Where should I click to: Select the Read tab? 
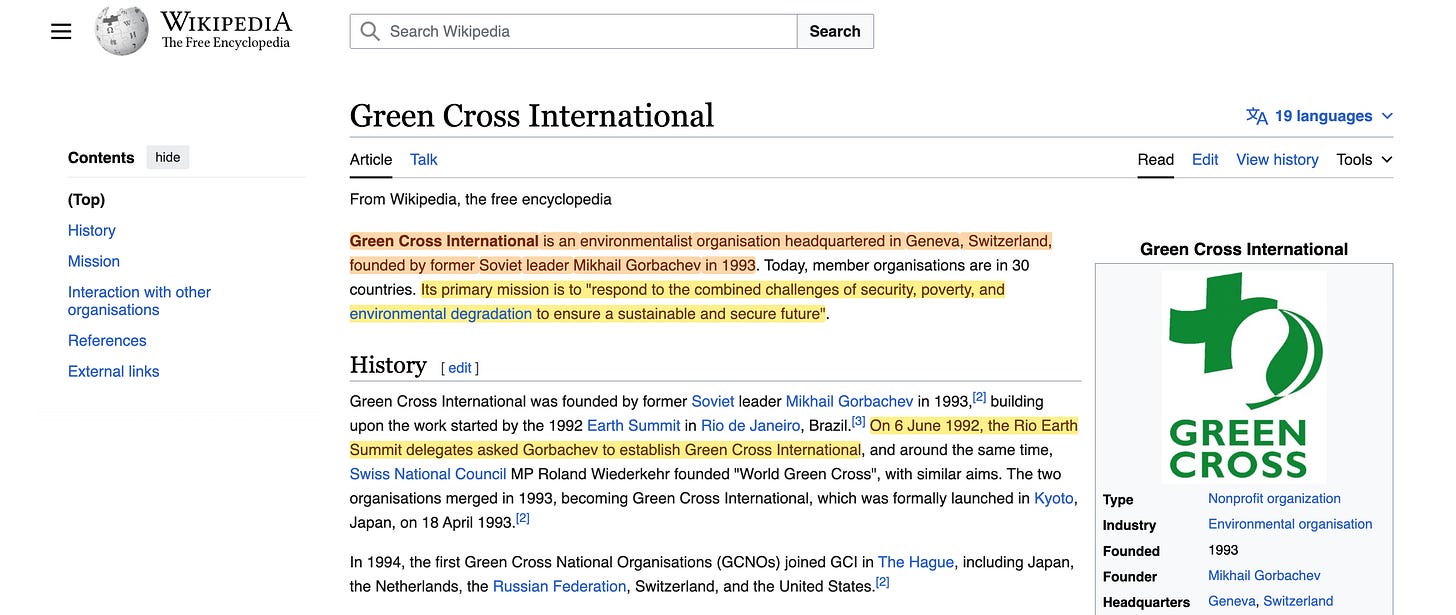(1156, 159)
